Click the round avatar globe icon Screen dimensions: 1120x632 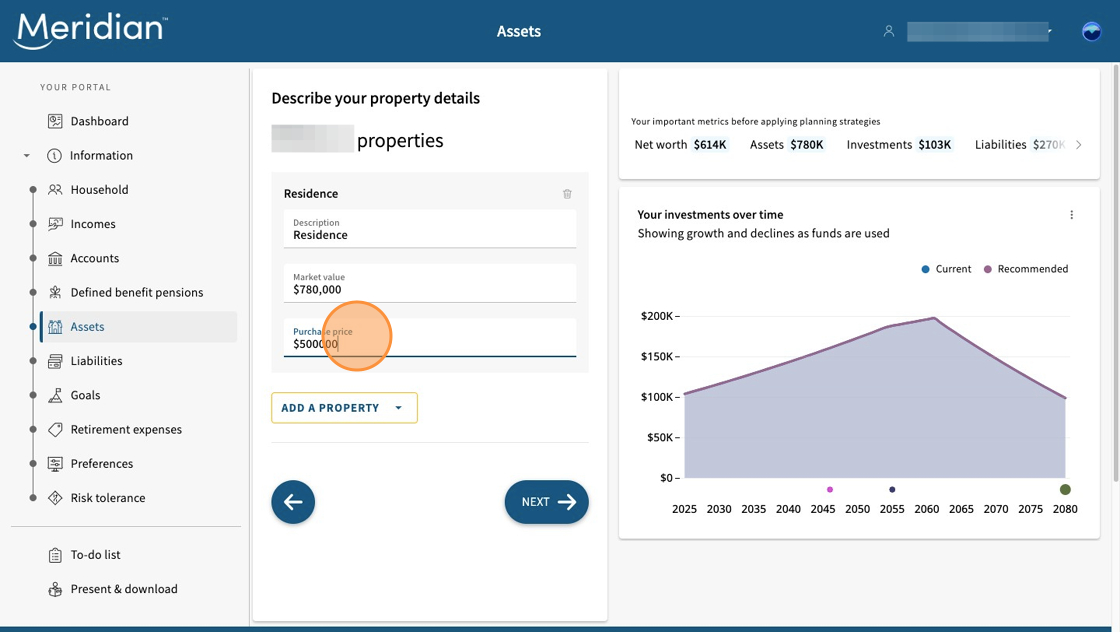1091,31
